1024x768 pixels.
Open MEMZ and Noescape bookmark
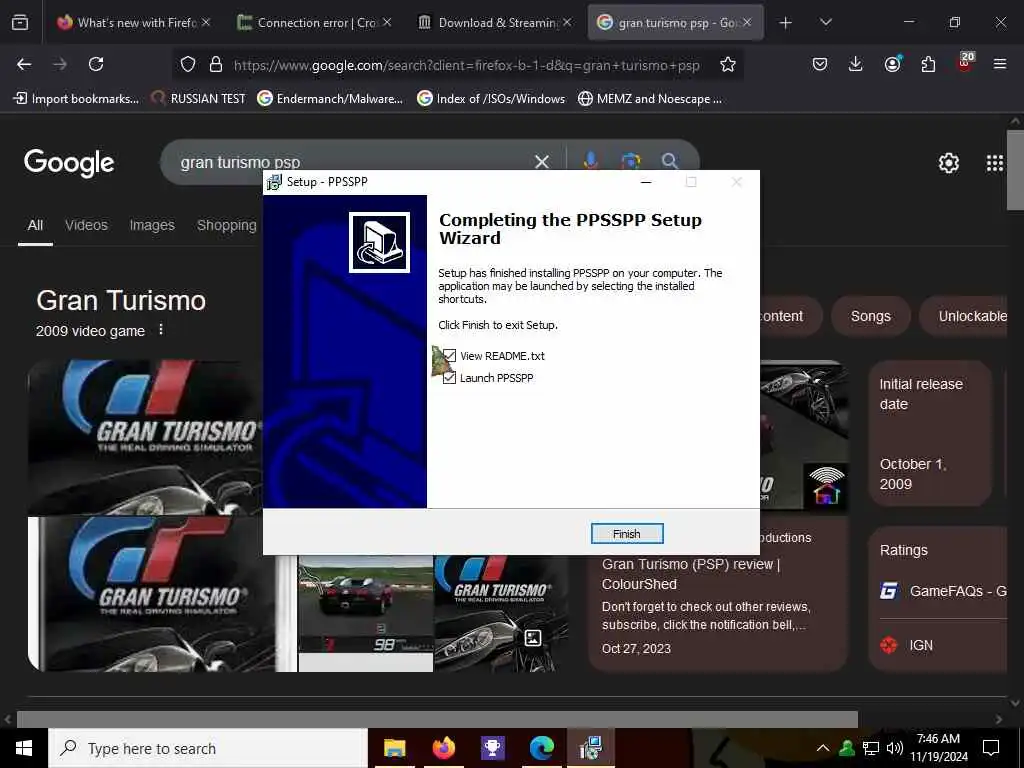(650, 99)
